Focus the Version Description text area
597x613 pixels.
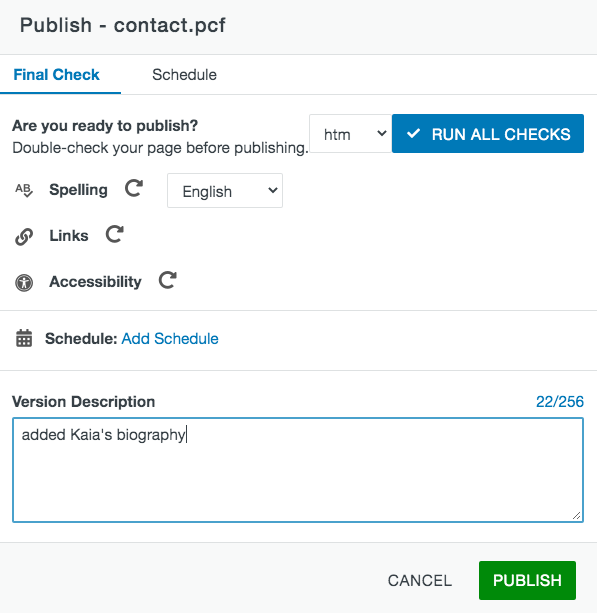click(x=298, y=470)
